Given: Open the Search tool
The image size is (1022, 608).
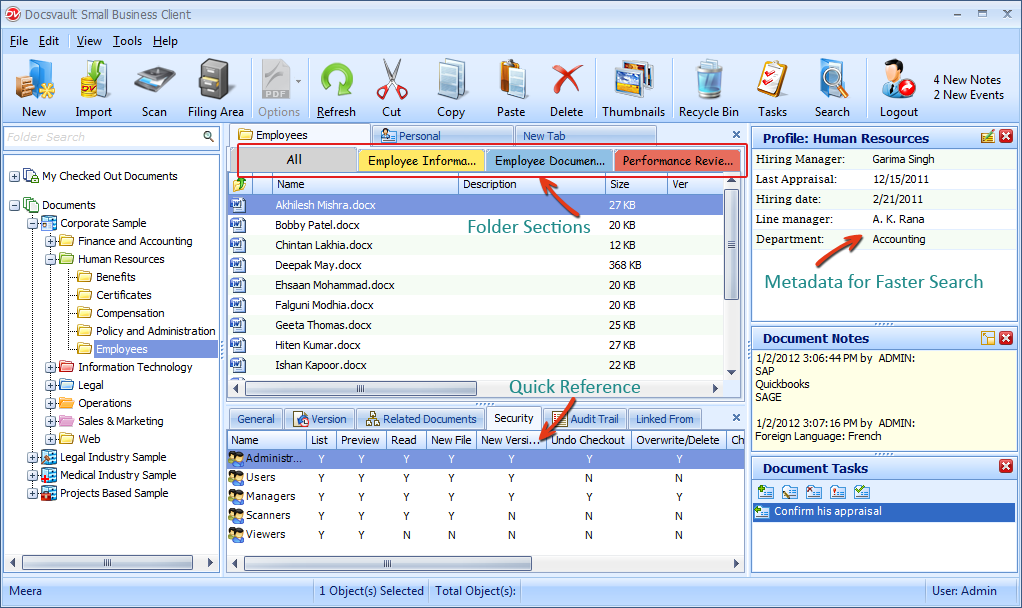Looking at the screenshot, I should point(832,88).
